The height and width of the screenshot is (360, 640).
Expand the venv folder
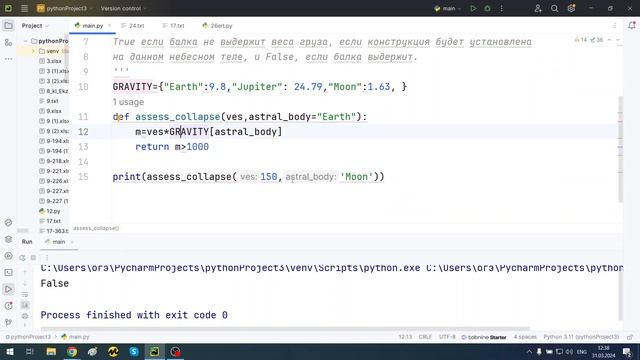tap(33, 51)
